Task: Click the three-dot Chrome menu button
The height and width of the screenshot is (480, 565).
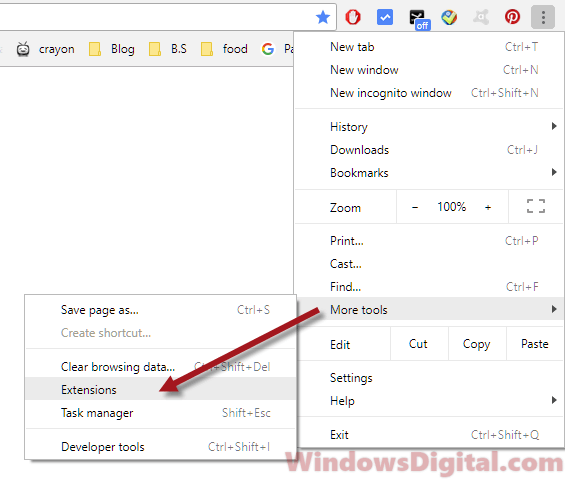Action: coord(543,17)
